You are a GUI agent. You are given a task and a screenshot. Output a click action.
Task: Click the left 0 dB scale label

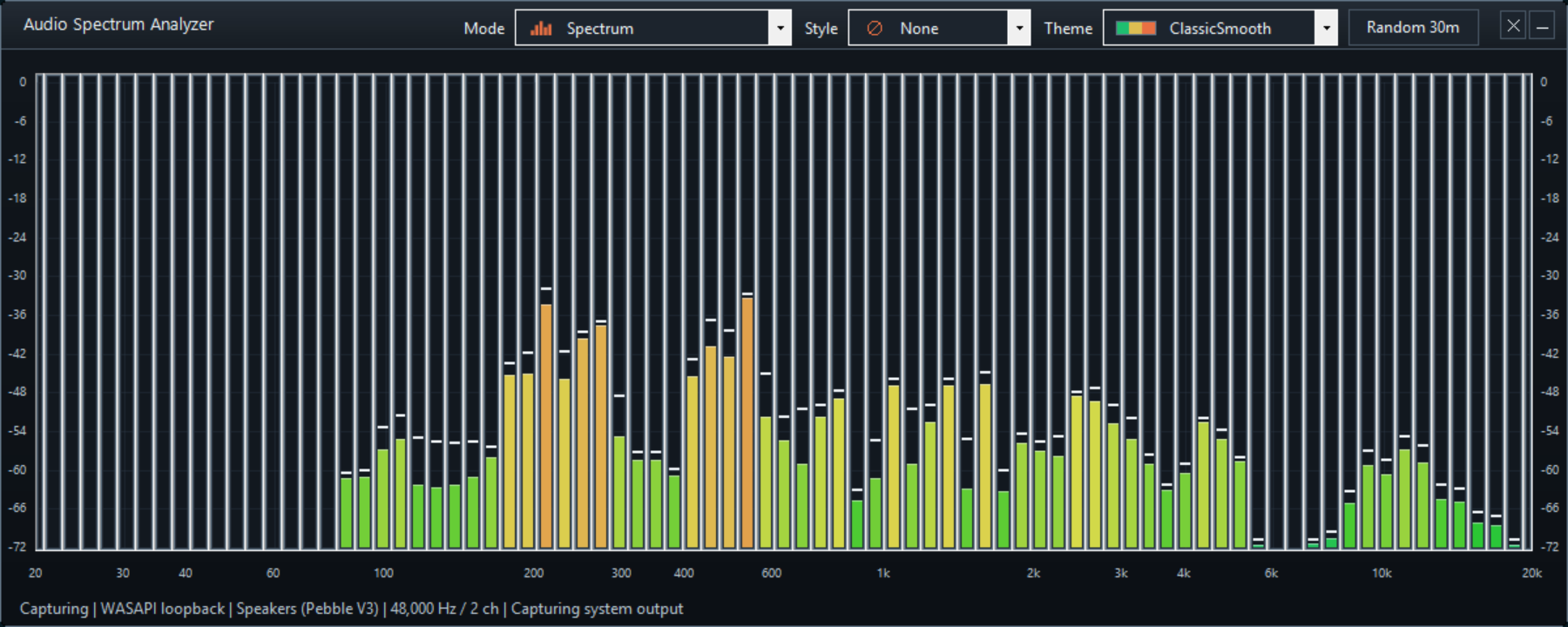(x=23, y=82)
